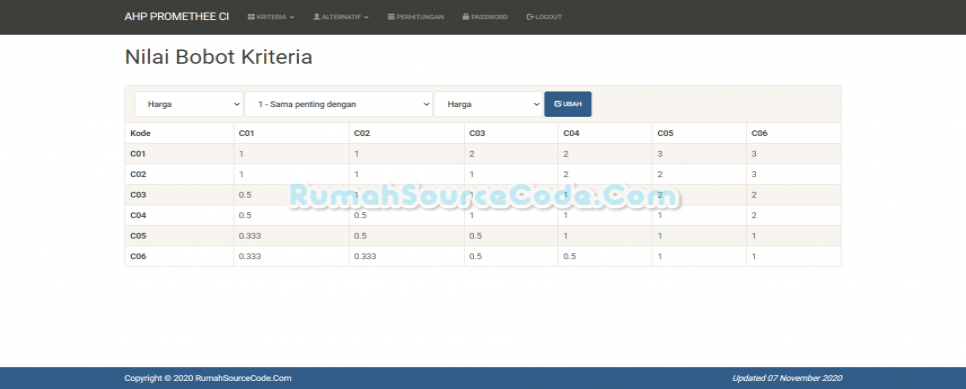The height and width of the screenshot is (389, 966).
Task: Click value 2 in row C02 column C04
Action: coord(566,174)
